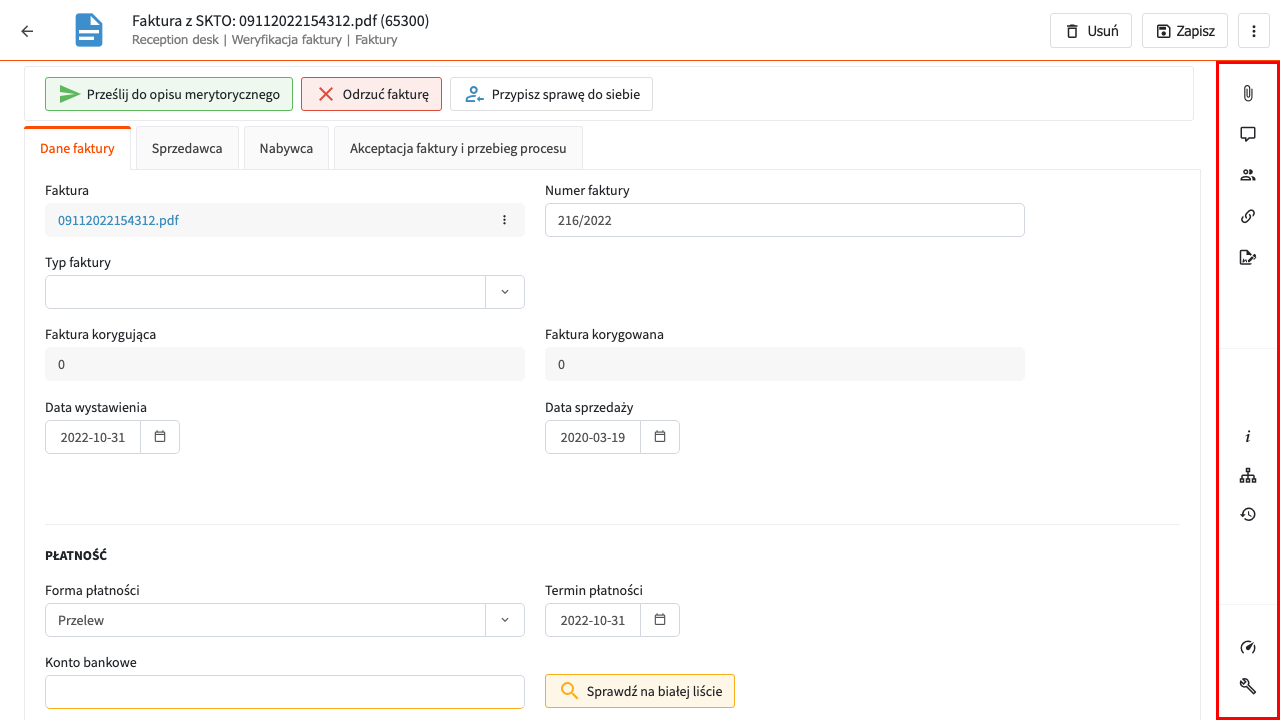Viewport: 1280px width, 720px height.
Task: Switch to the Sprzedawca tab
Action: click(187, 148)
